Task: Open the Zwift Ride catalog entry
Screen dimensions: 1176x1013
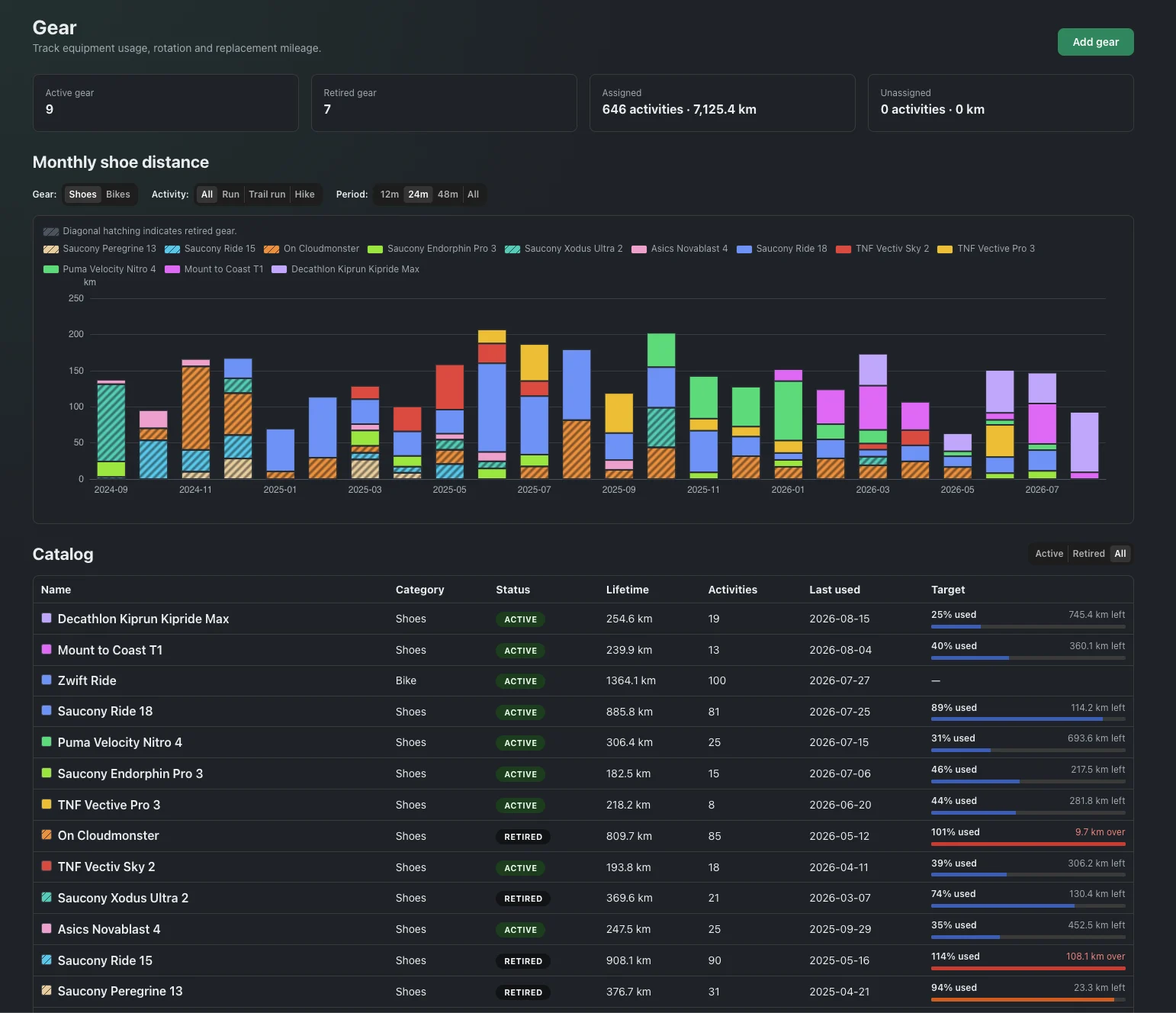Action: [583, 680]
